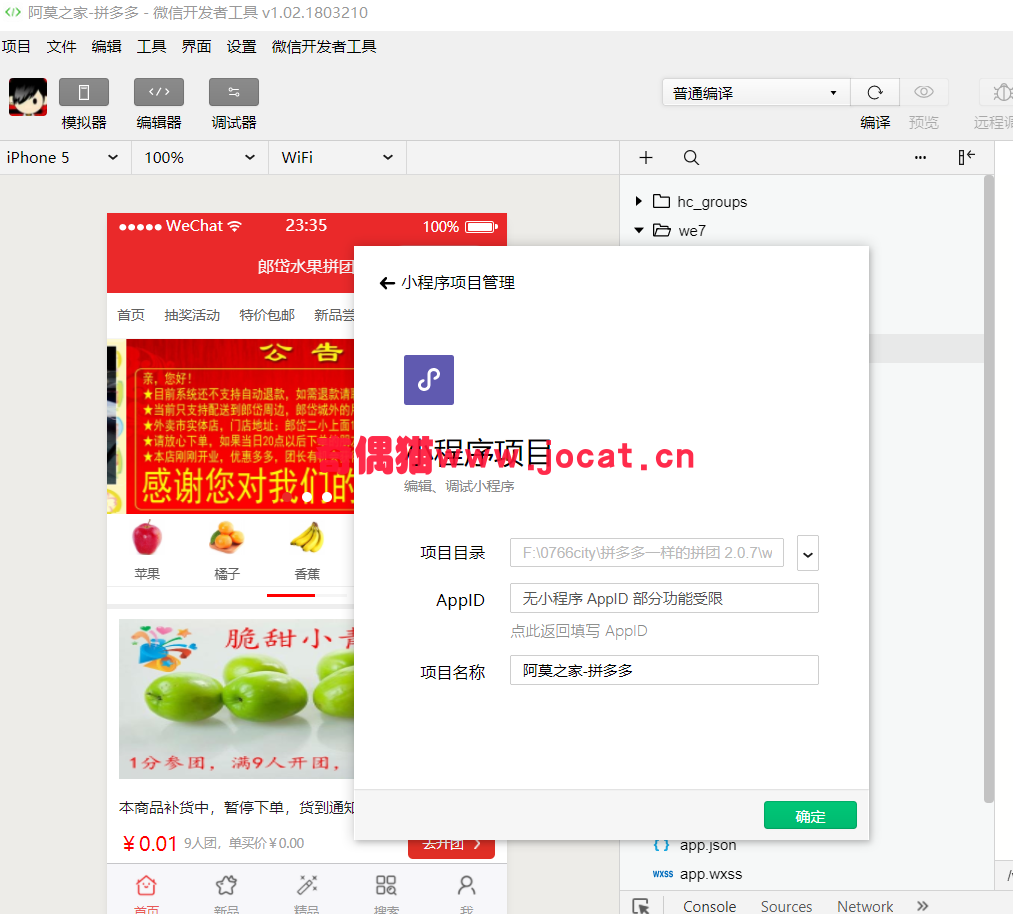Viewport: 1013px width, 914px height.
Task: Click the 我 profile icon in bottom bar
Action: tap(466, 885)
